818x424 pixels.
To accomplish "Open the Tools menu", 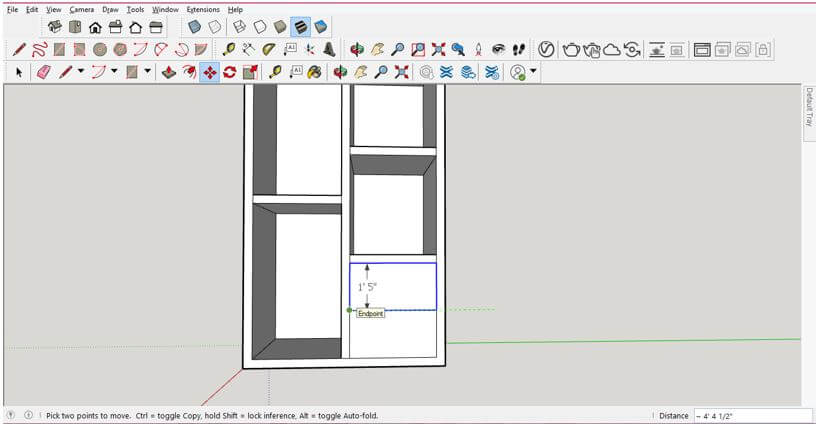I will [x=135, y=9].
